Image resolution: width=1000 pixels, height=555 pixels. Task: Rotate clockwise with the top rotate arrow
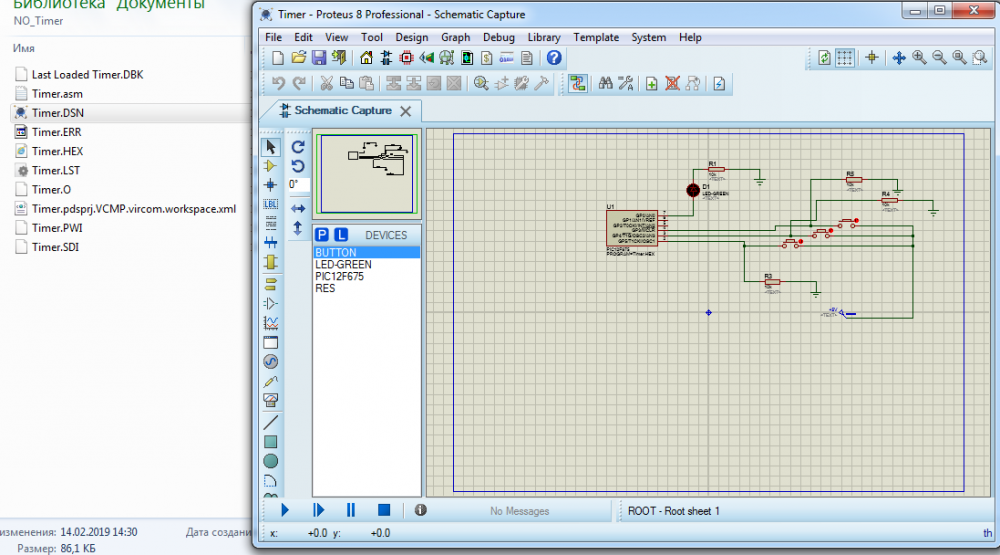[x=298, y=147]
